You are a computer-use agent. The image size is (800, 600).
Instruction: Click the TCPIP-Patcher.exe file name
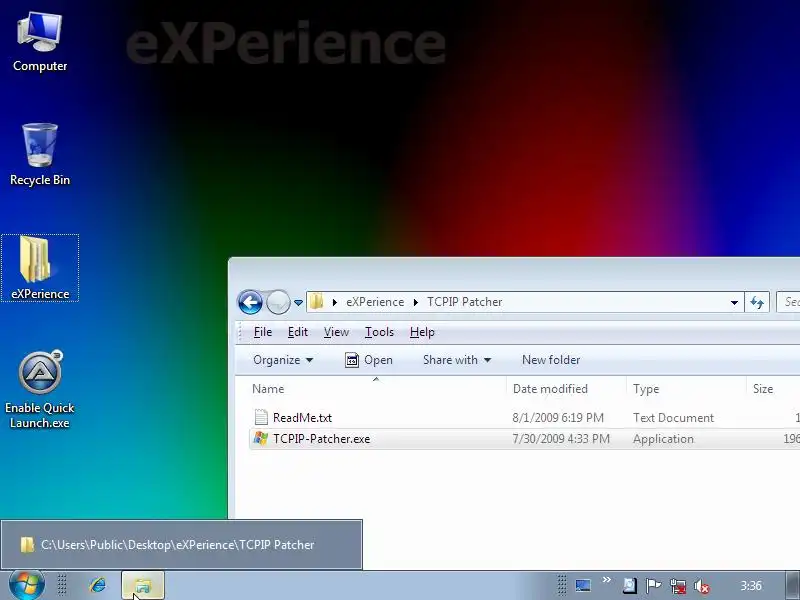click(x=321, y=439)
